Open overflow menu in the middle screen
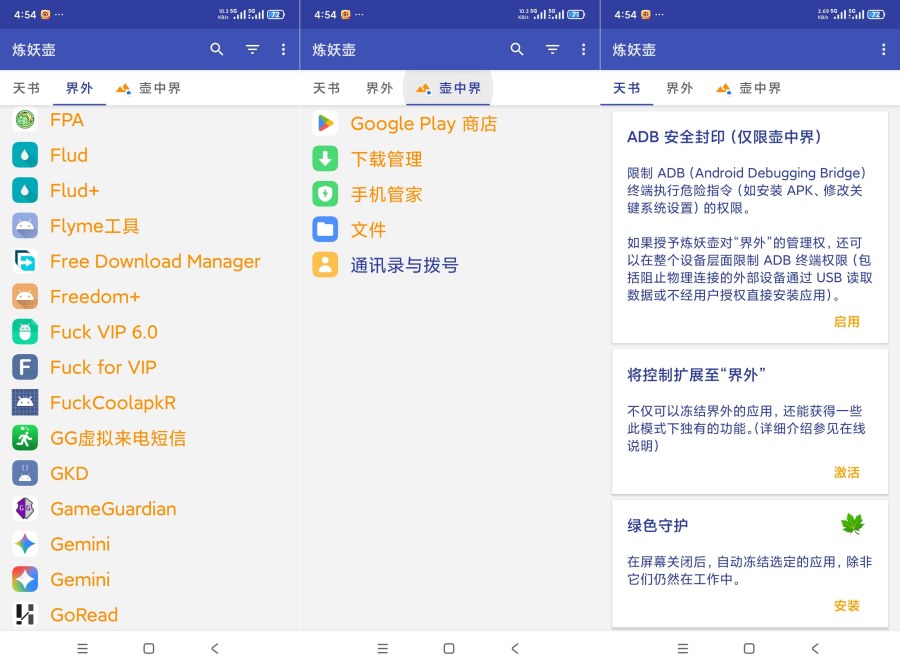 click(584, 49)
